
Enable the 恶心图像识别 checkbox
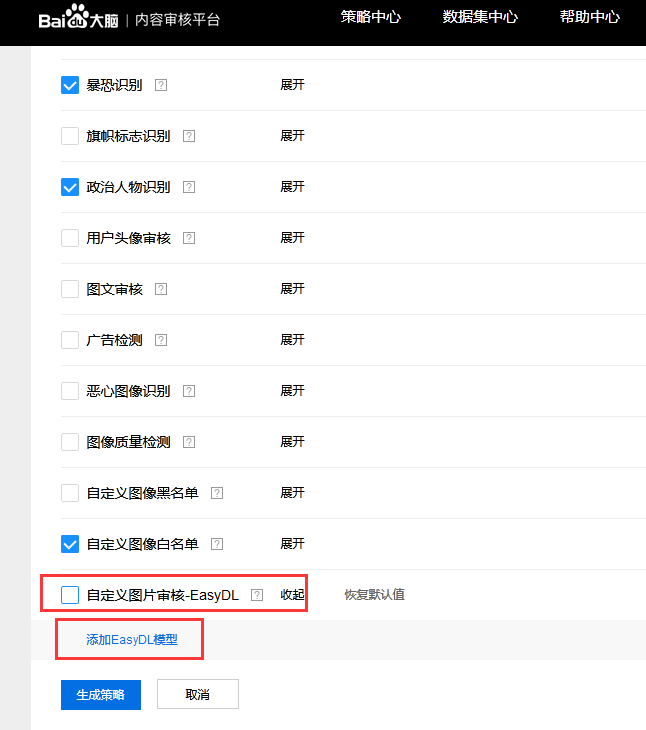pyautogui.click(x=70, y=391)
